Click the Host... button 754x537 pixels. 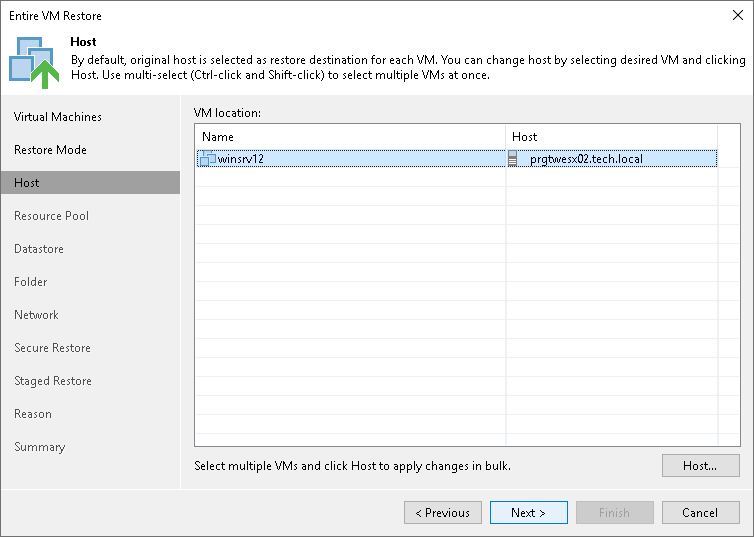click(701, 465)
